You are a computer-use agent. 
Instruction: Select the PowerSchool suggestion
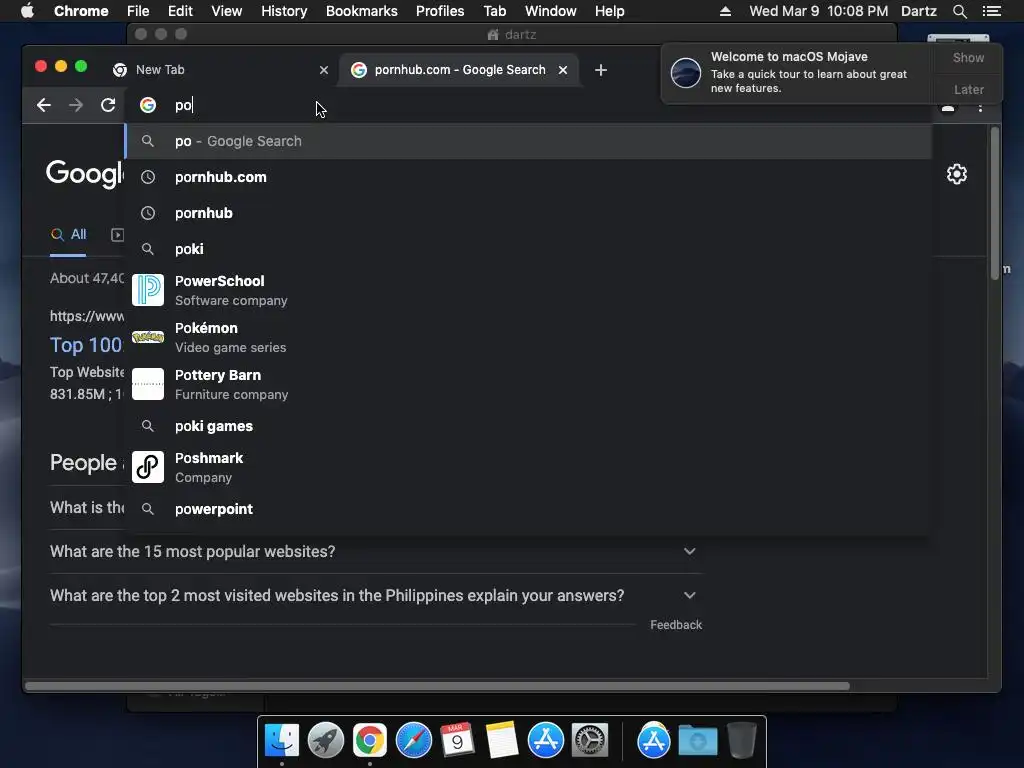coord(528,291)
